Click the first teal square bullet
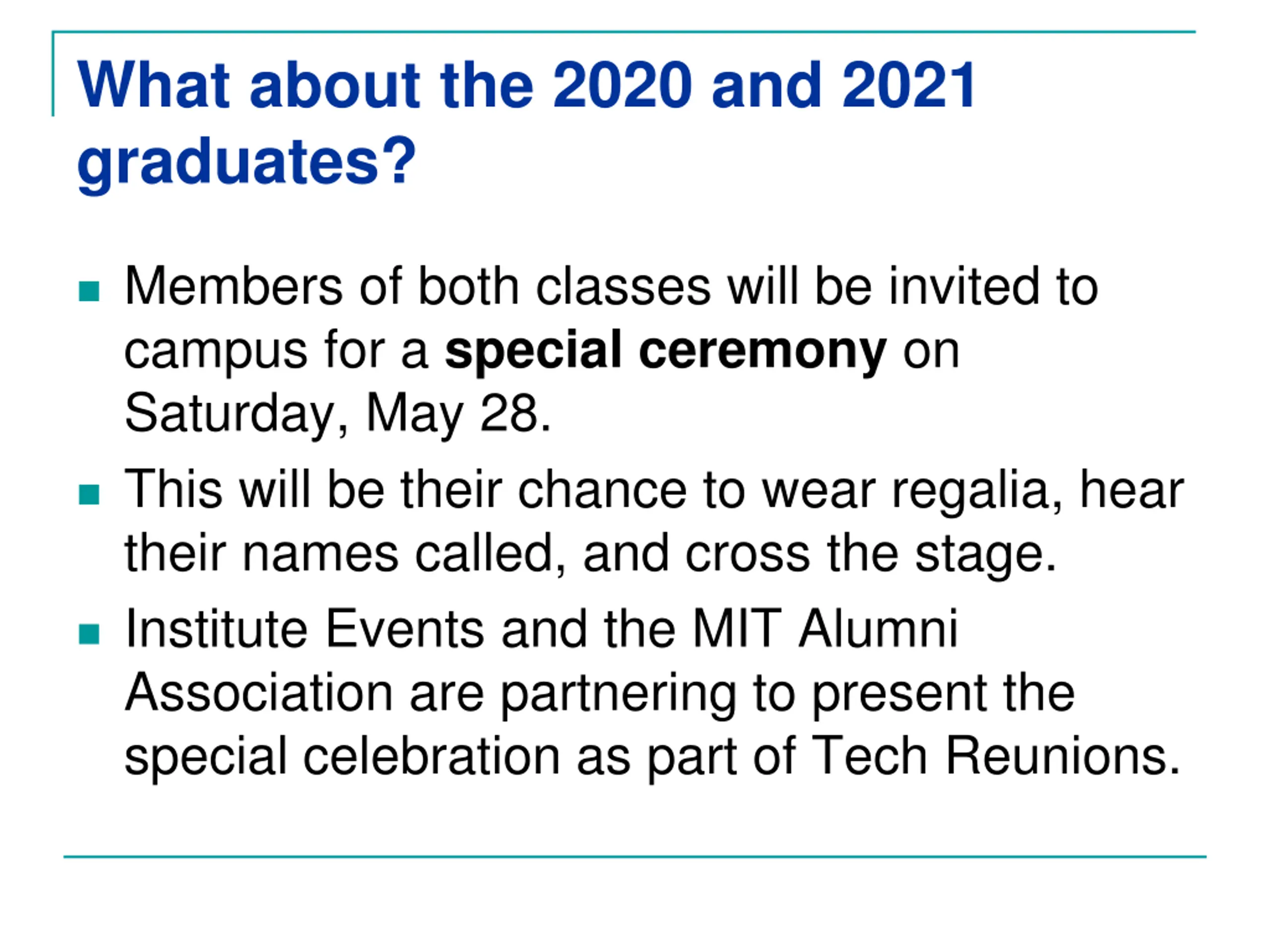 (x=89, y=291)
